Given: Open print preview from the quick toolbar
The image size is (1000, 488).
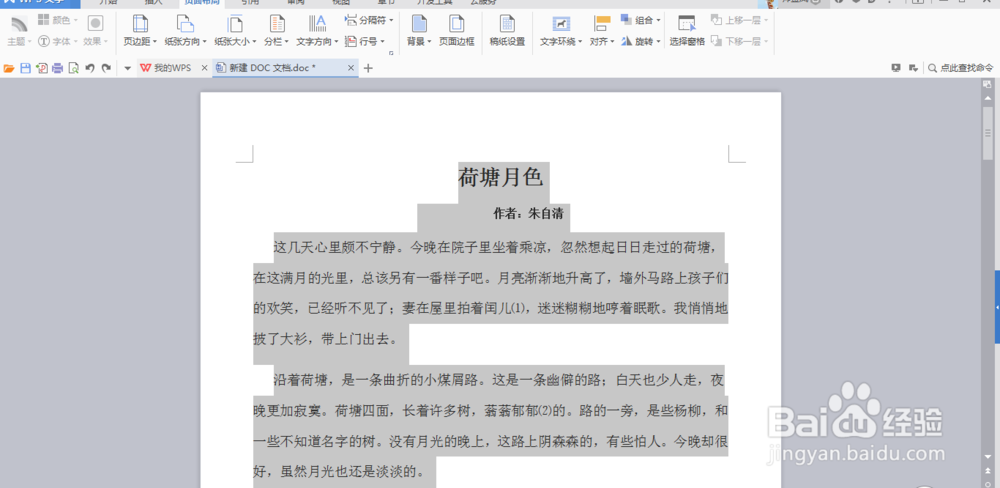Looking at the screenshot, I should click(74, 68).
